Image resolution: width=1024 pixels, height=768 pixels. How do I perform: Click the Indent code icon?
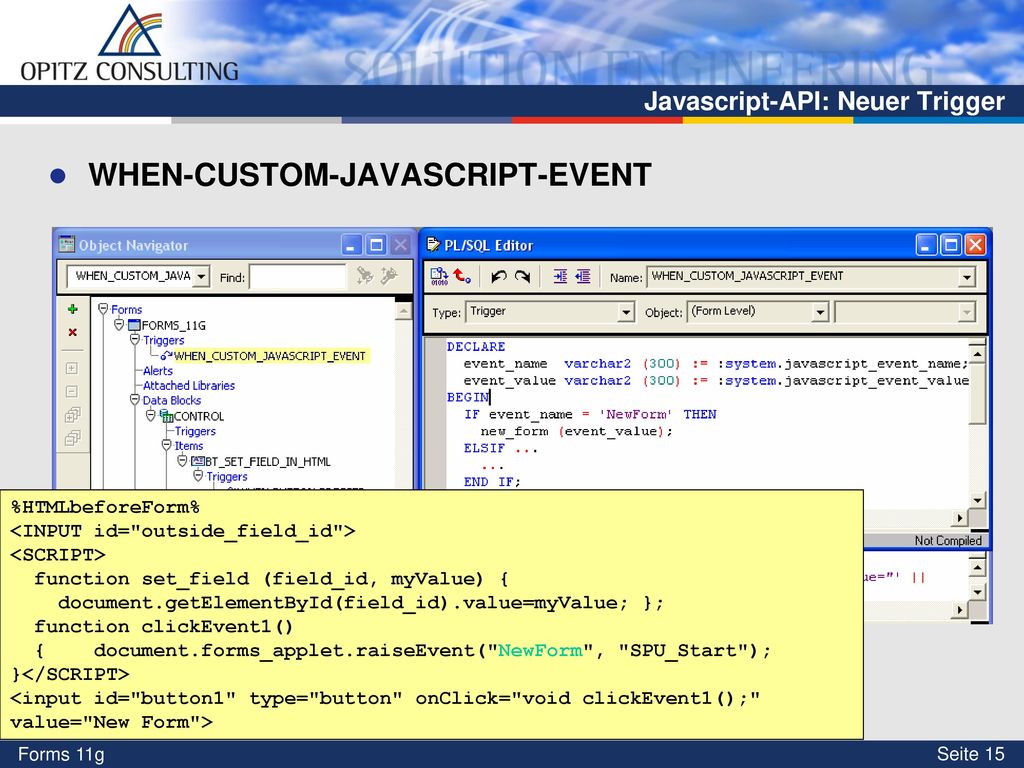coord(560,277)
